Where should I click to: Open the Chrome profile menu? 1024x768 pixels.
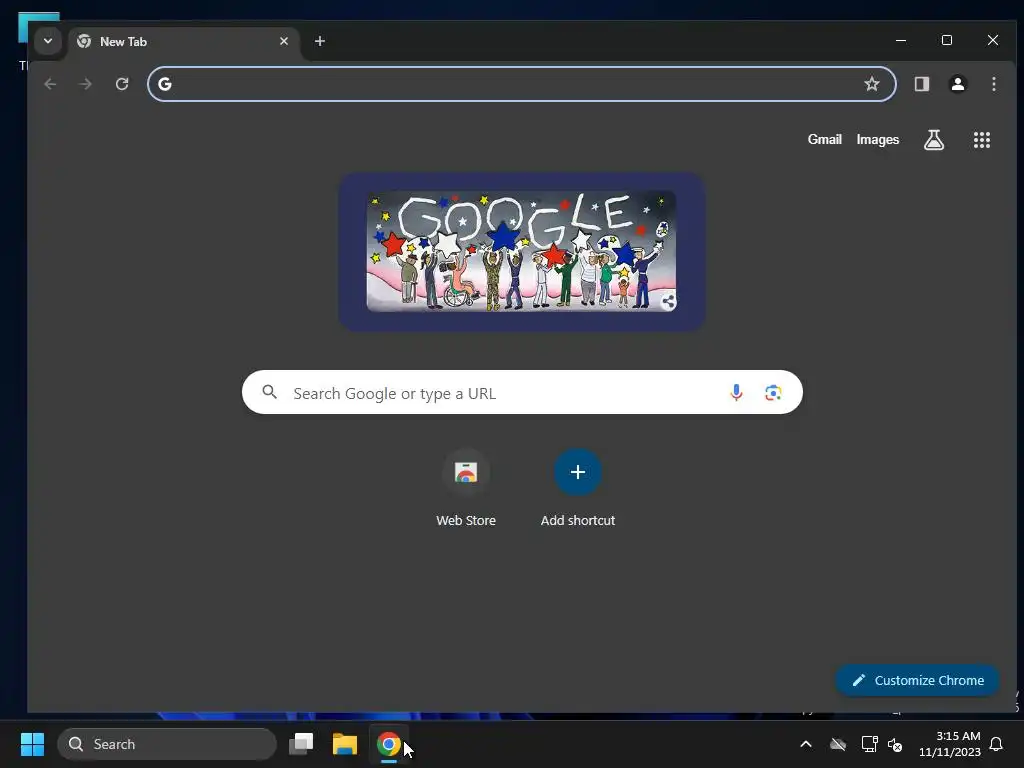(958, 84)
